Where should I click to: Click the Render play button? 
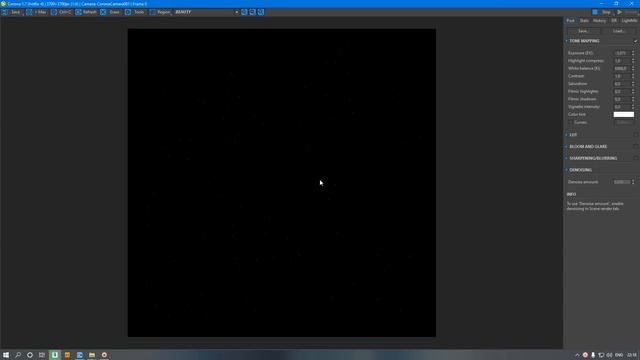(x=627, y=12)
